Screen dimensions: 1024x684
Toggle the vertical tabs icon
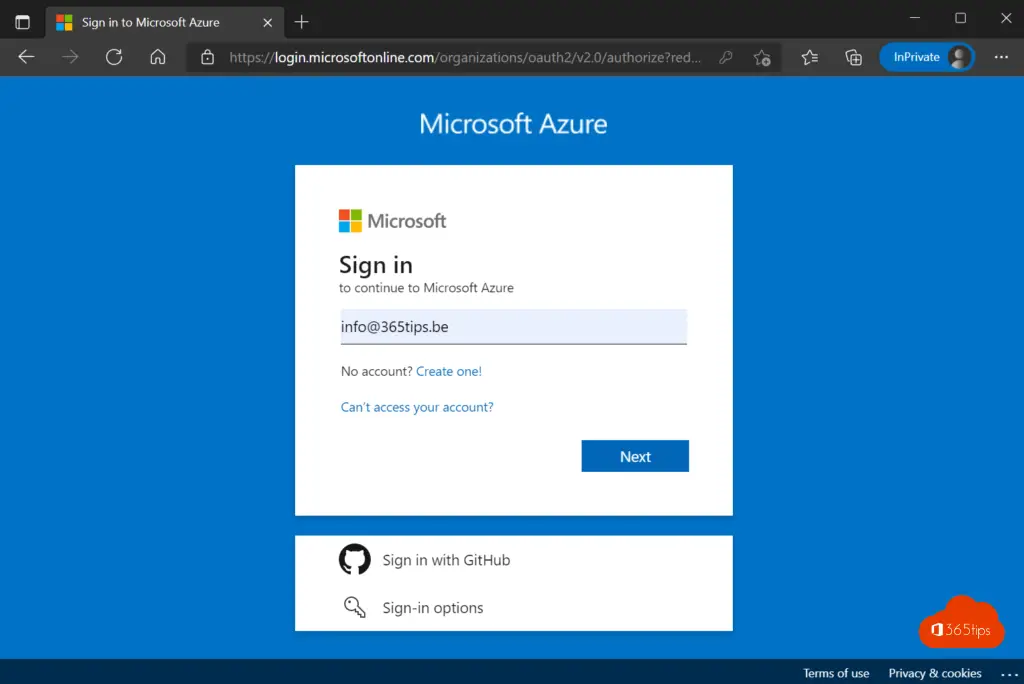click(22, 22)
